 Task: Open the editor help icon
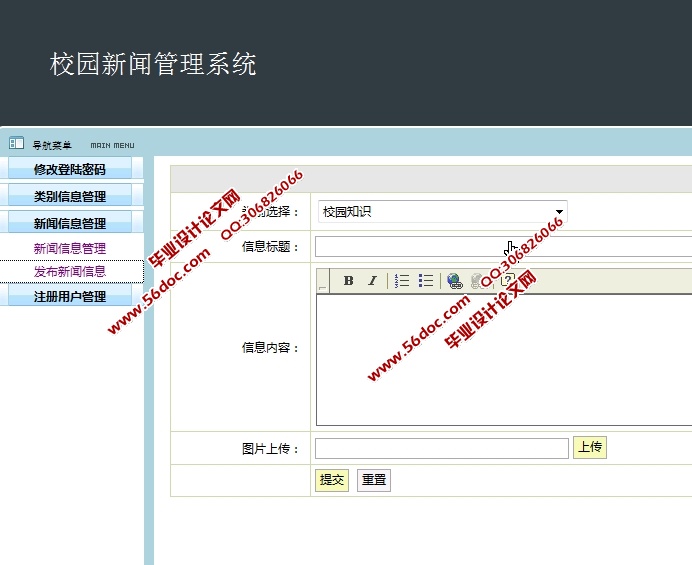coord(507,281)
